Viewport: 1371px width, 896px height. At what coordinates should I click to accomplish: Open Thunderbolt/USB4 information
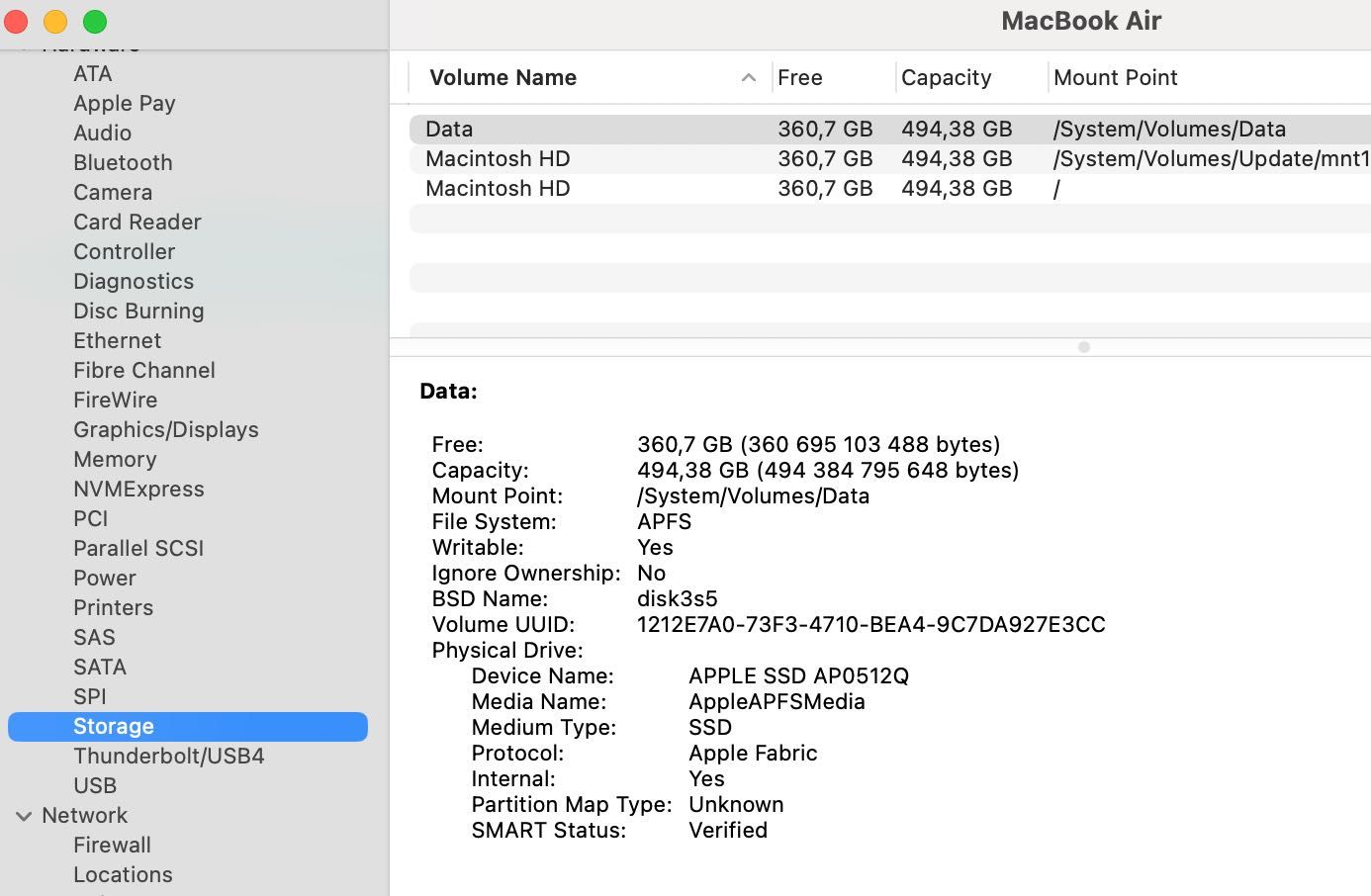tap(169, 756)
